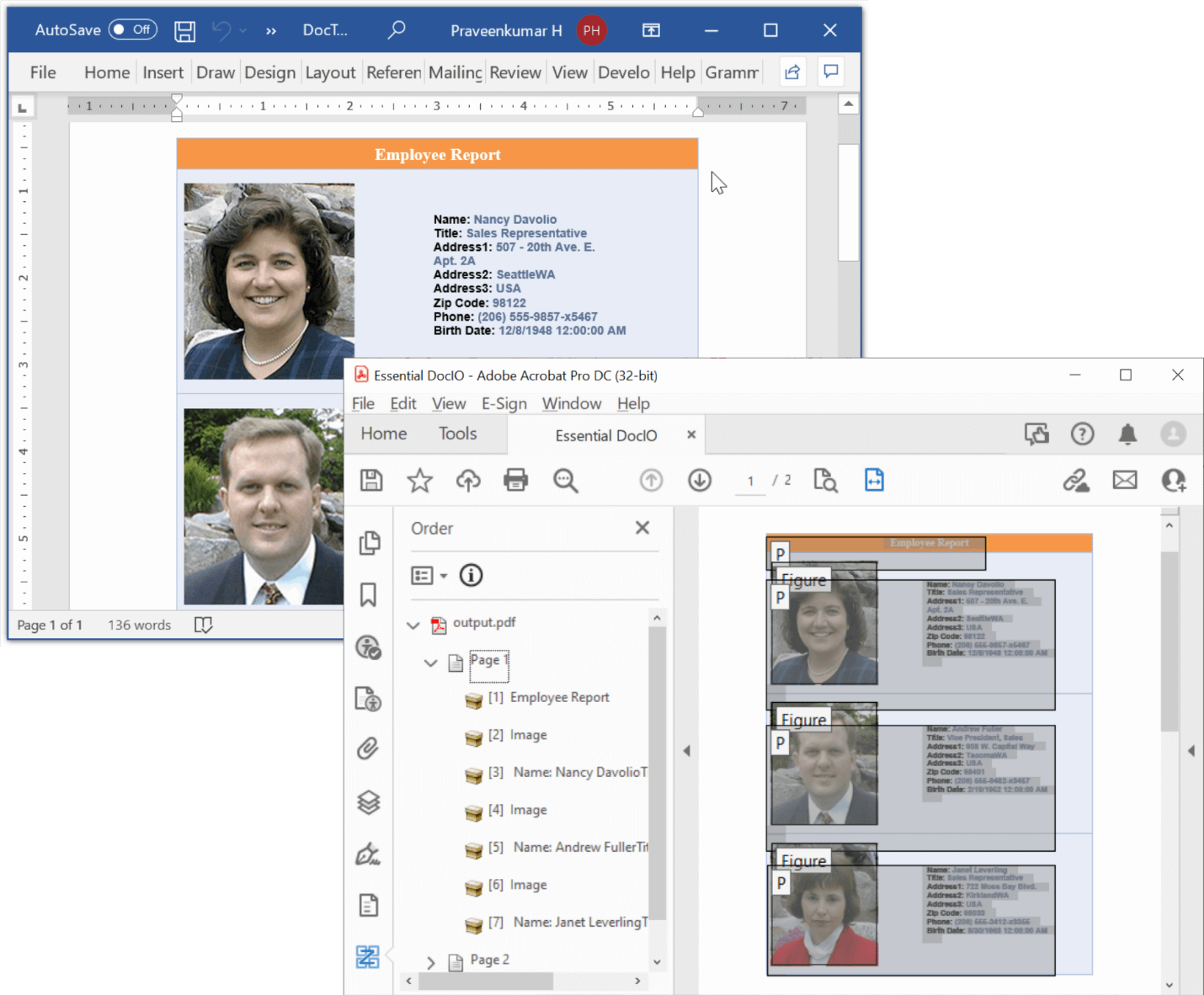The image size is (1204, 995).
Task: Click the star bookmark icon in Acrobat
Action: click(x=419, y=480)
